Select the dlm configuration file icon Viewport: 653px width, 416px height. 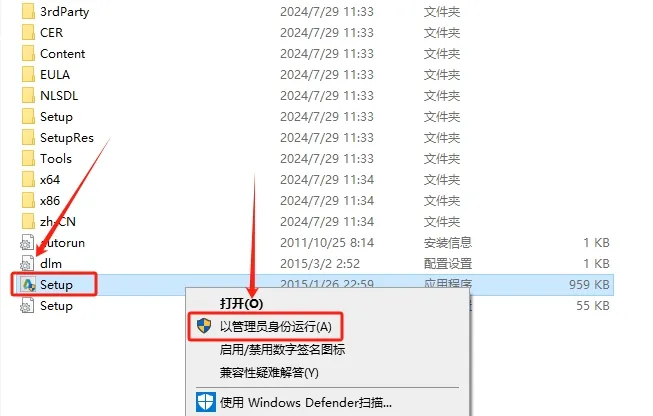pos(27,264)
